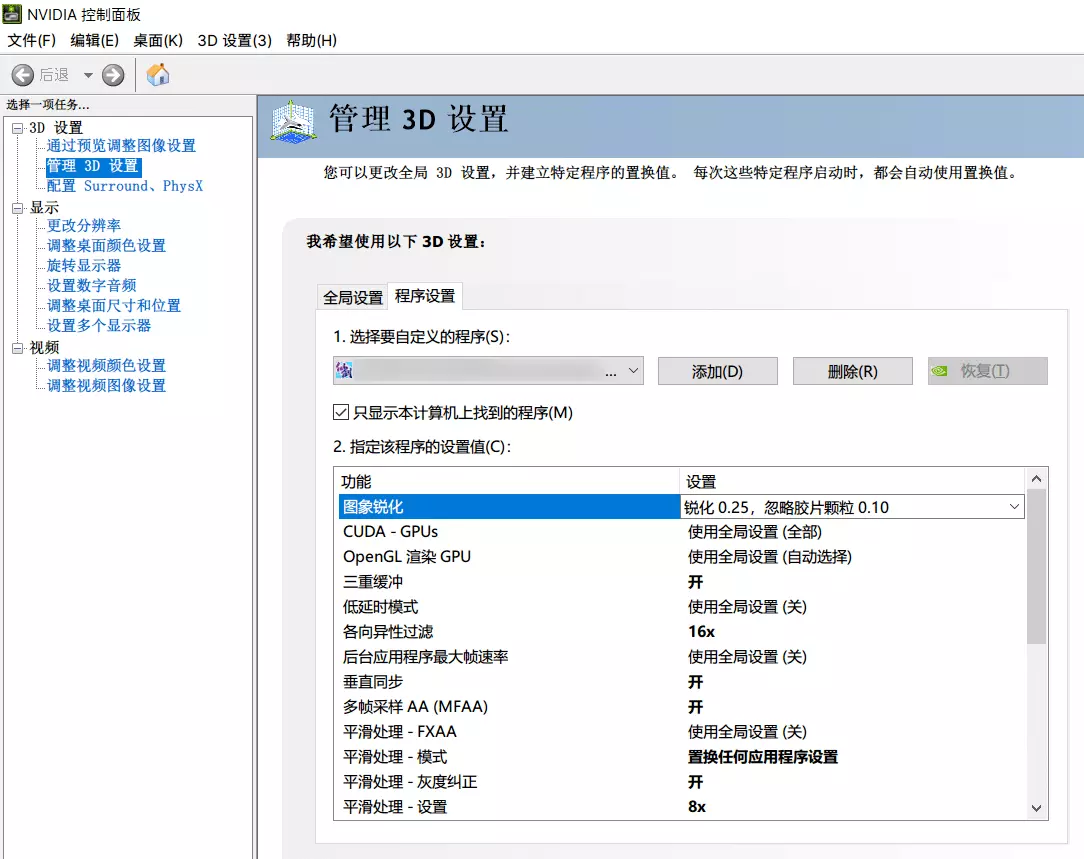Open the Home icon in toolbar
The width and height of the screenshot is (1084, 859).
coord(158,74)
